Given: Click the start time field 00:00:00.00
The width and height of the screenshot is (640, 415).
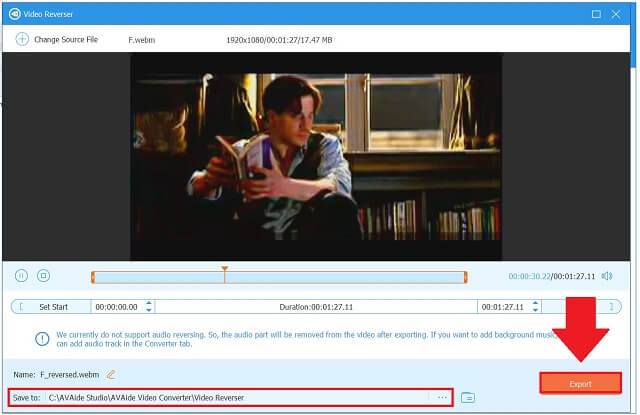Looking at the screenshot, I should click(116, 307).
